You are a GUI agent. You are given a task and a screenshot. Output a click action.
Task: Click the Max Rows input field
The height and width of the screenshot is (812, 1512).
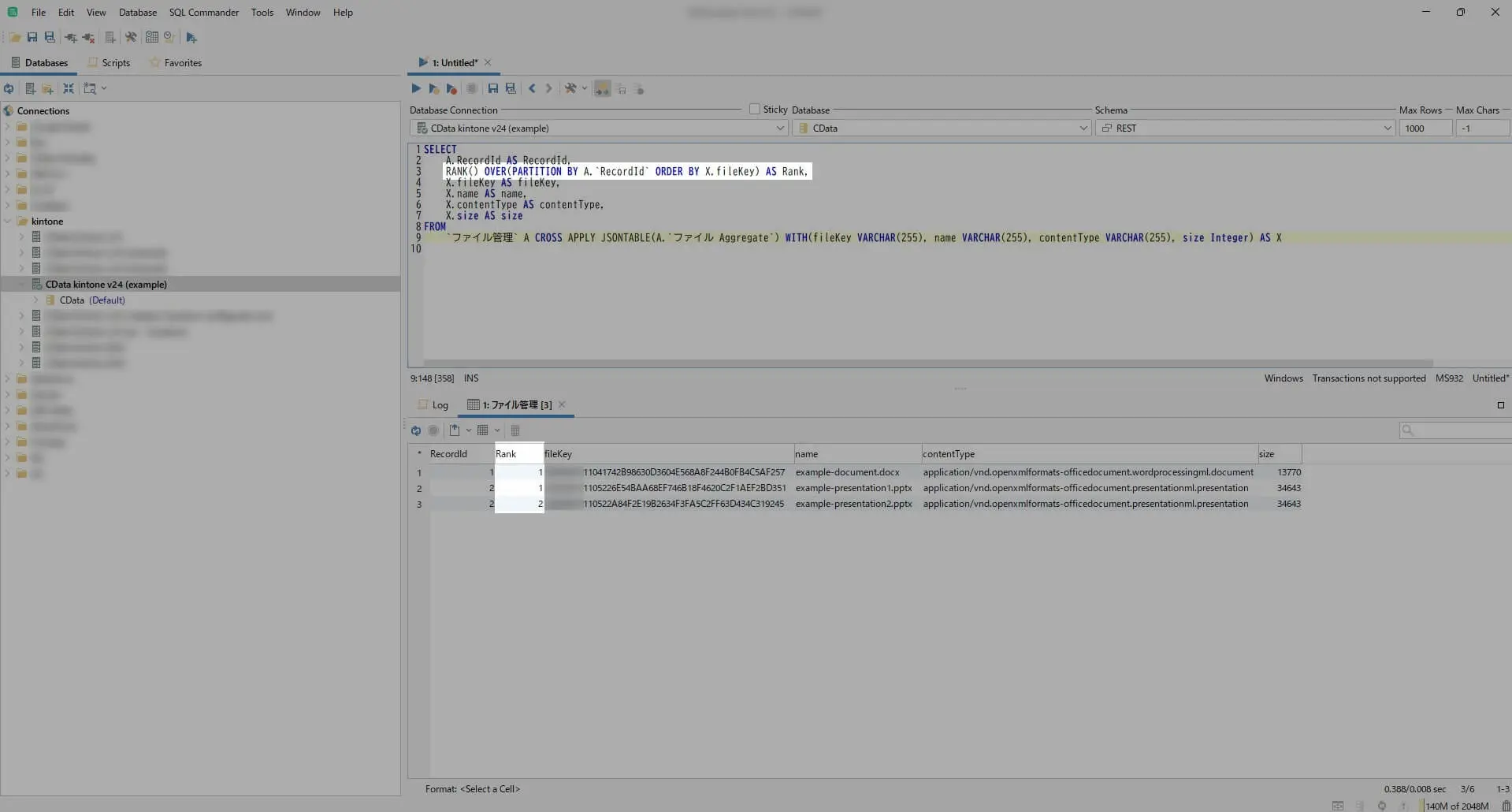tap(1425, 129)
